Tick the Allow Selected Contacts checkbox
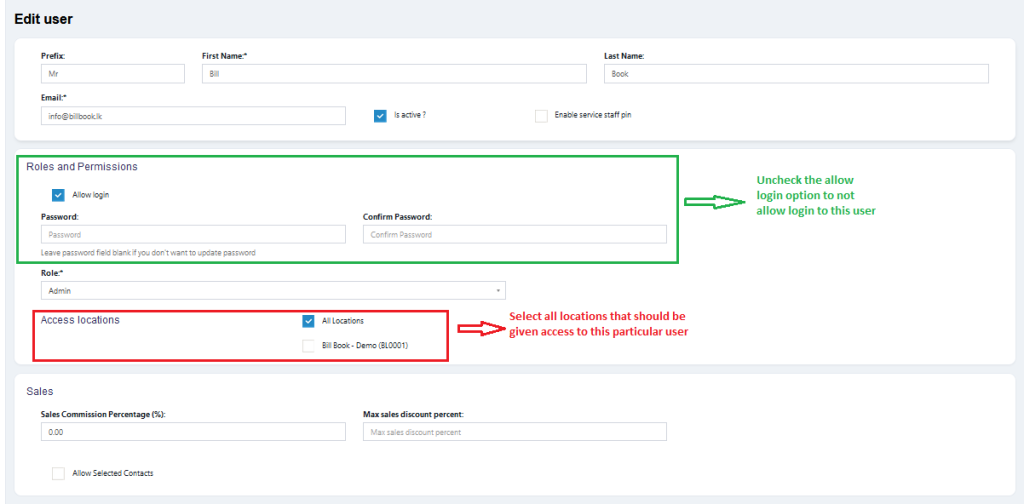The width and height of the screenshot is (1024, 504). [x=58, y=473]
